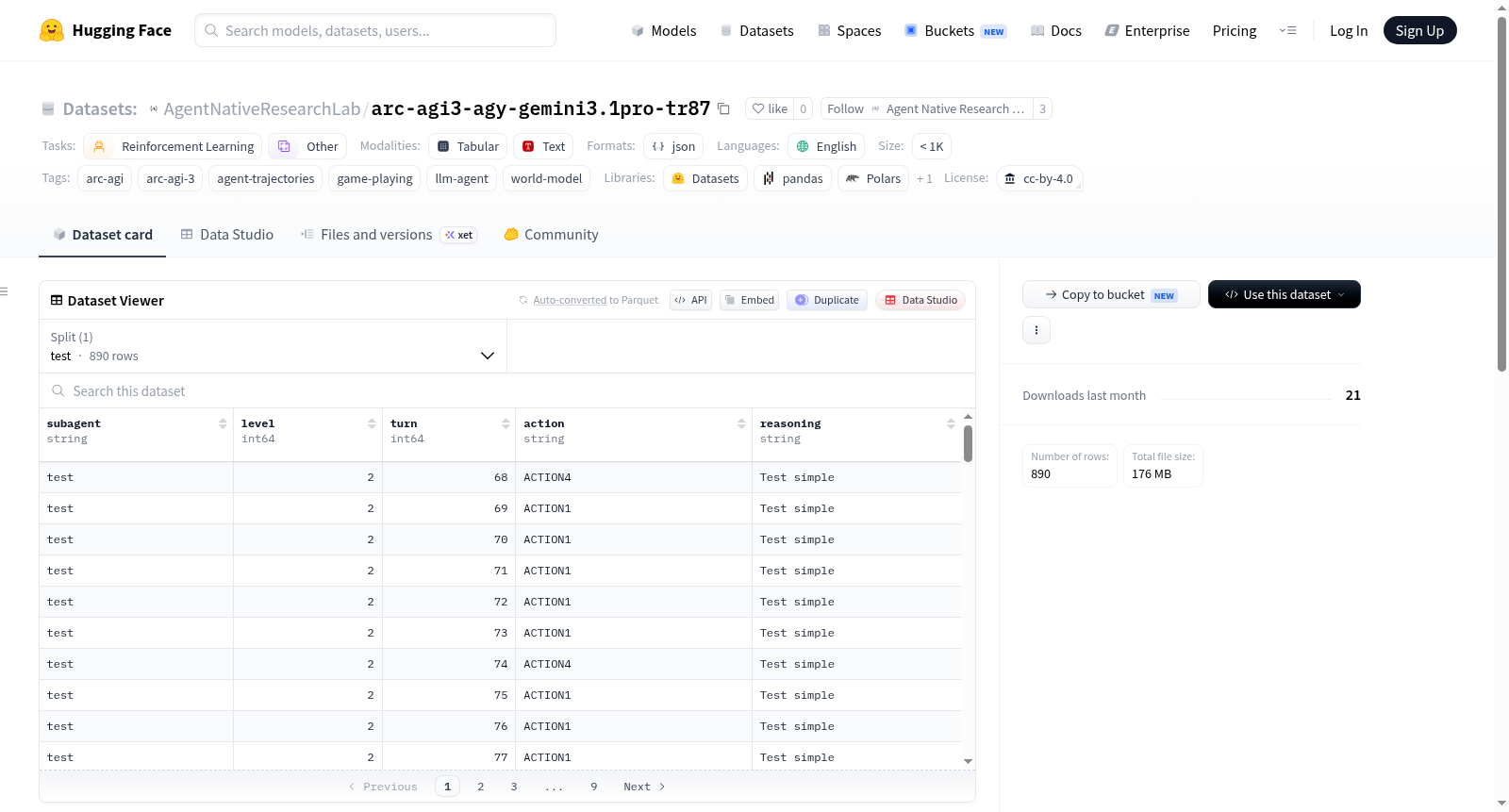
Task: Open Spaces in top navigation
Action: [849, 30]
